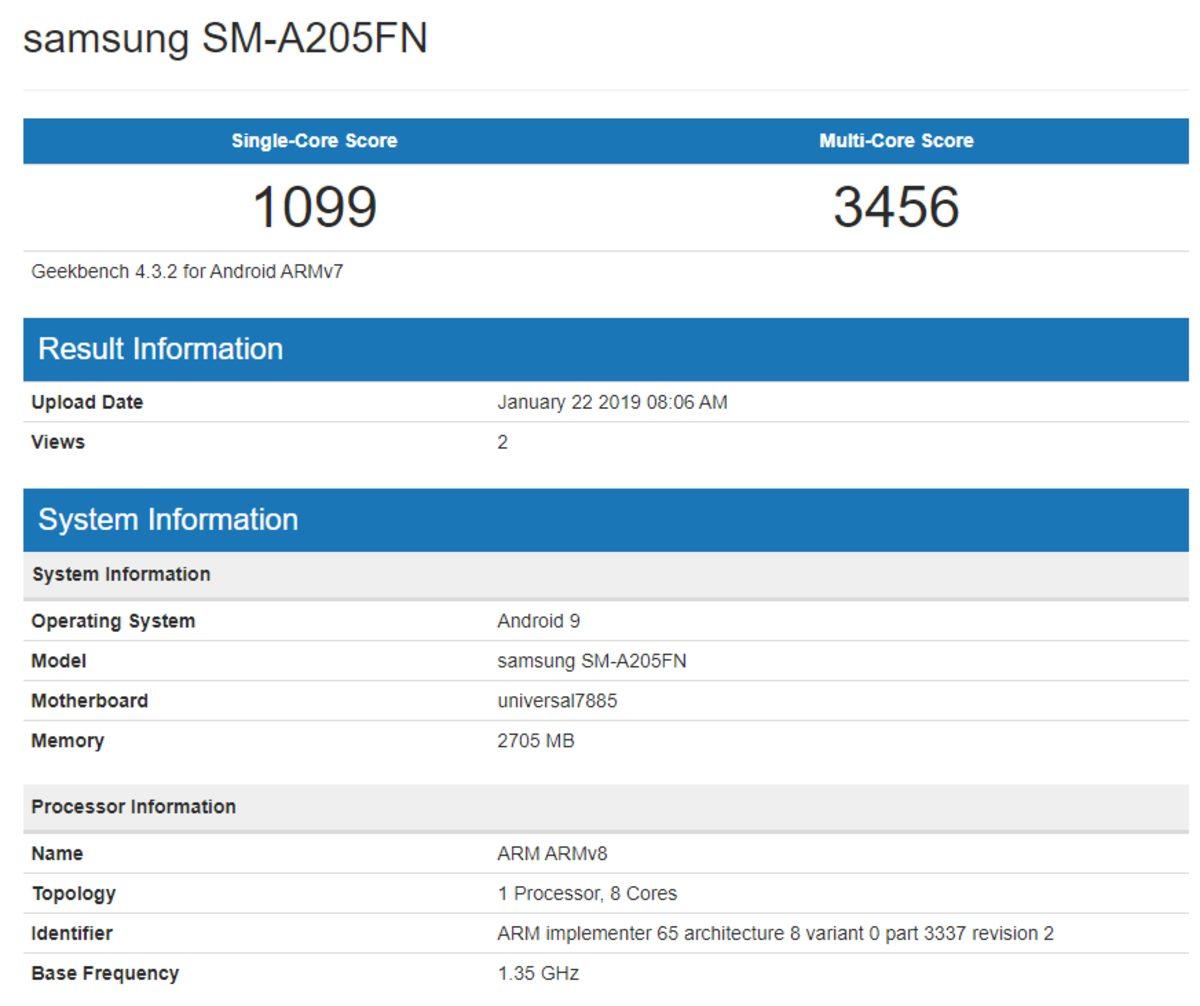Screen dimensions: 1200x1006
Task: Click the Views count value 2
Action: click(x=501, y=441)
